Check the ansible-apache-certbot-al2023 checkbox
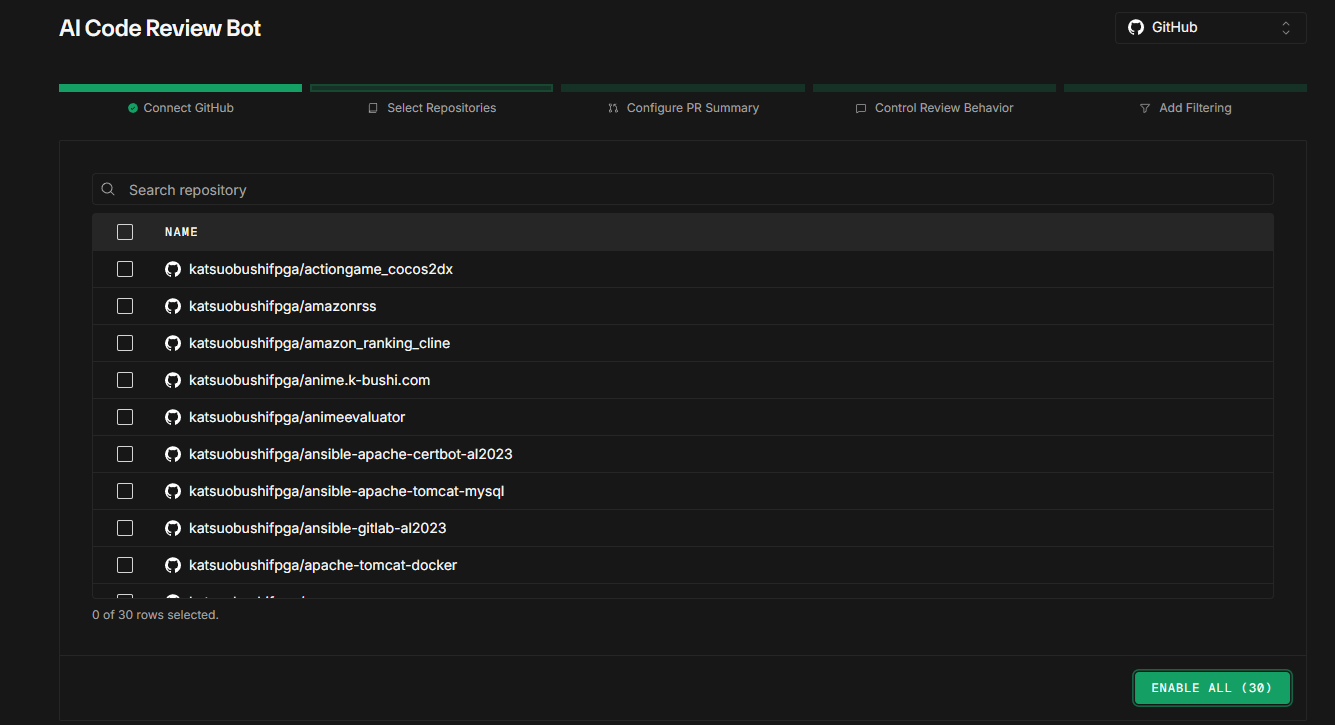1335x725 pixels. coord(125,454)
